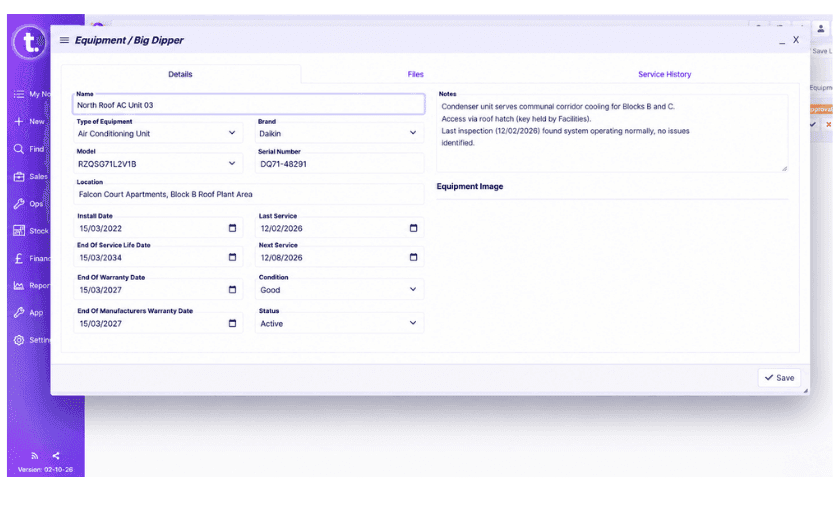Click the Save button
This screenshot has height=520, width=840.
point(779,378)
